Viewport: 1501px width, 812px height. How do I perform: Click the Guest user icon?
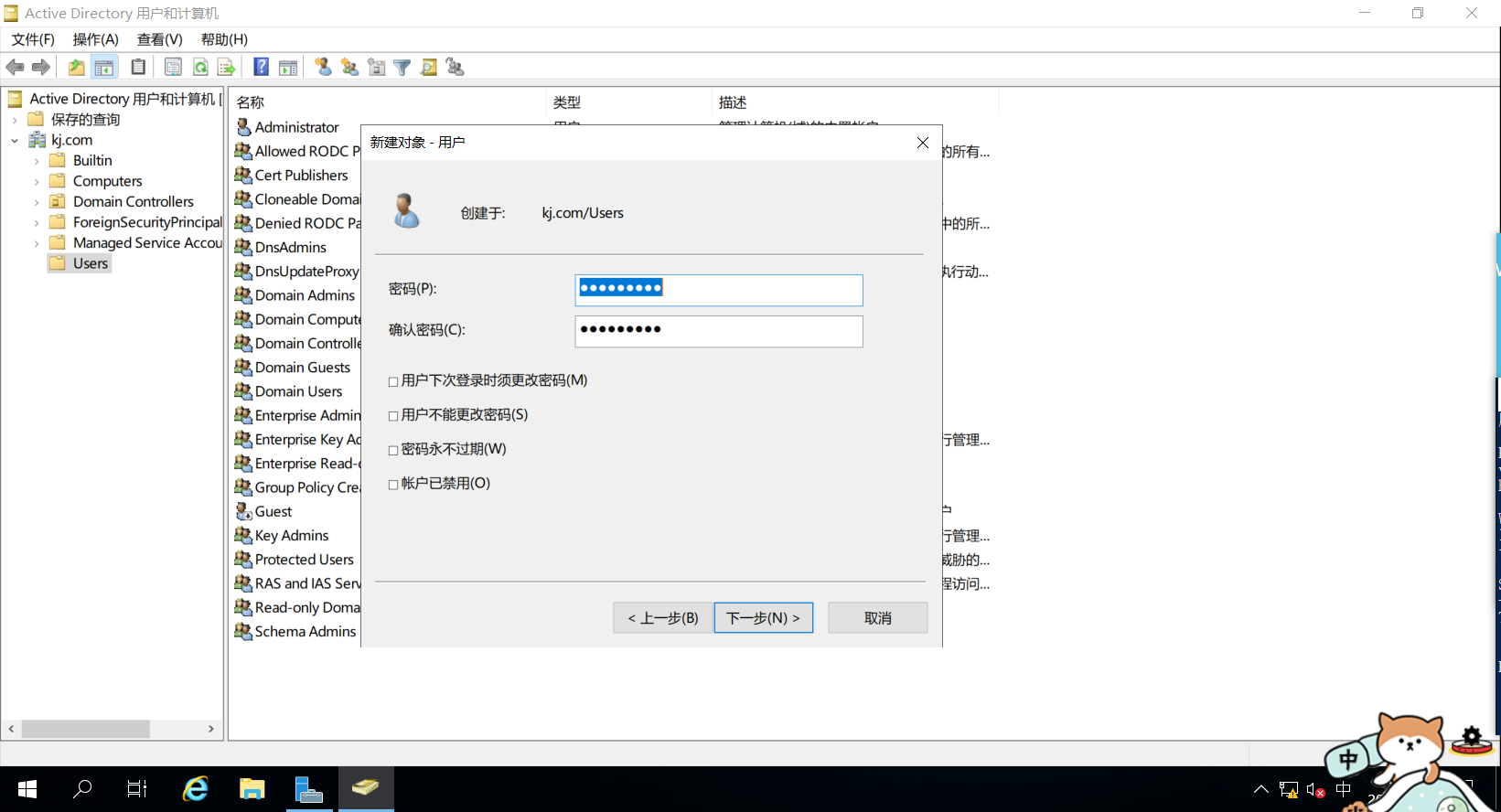[243, 511]
